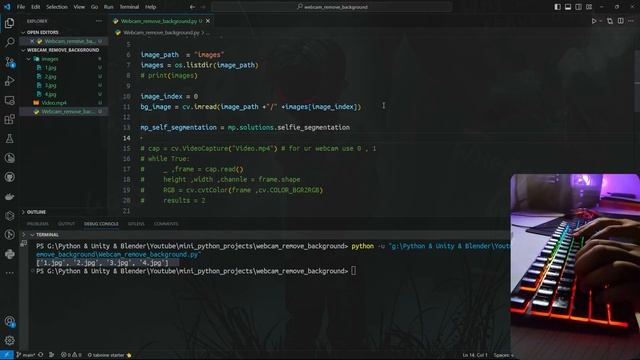
Task: Click the main branch indicator in status bar
Action: point(25,355)
